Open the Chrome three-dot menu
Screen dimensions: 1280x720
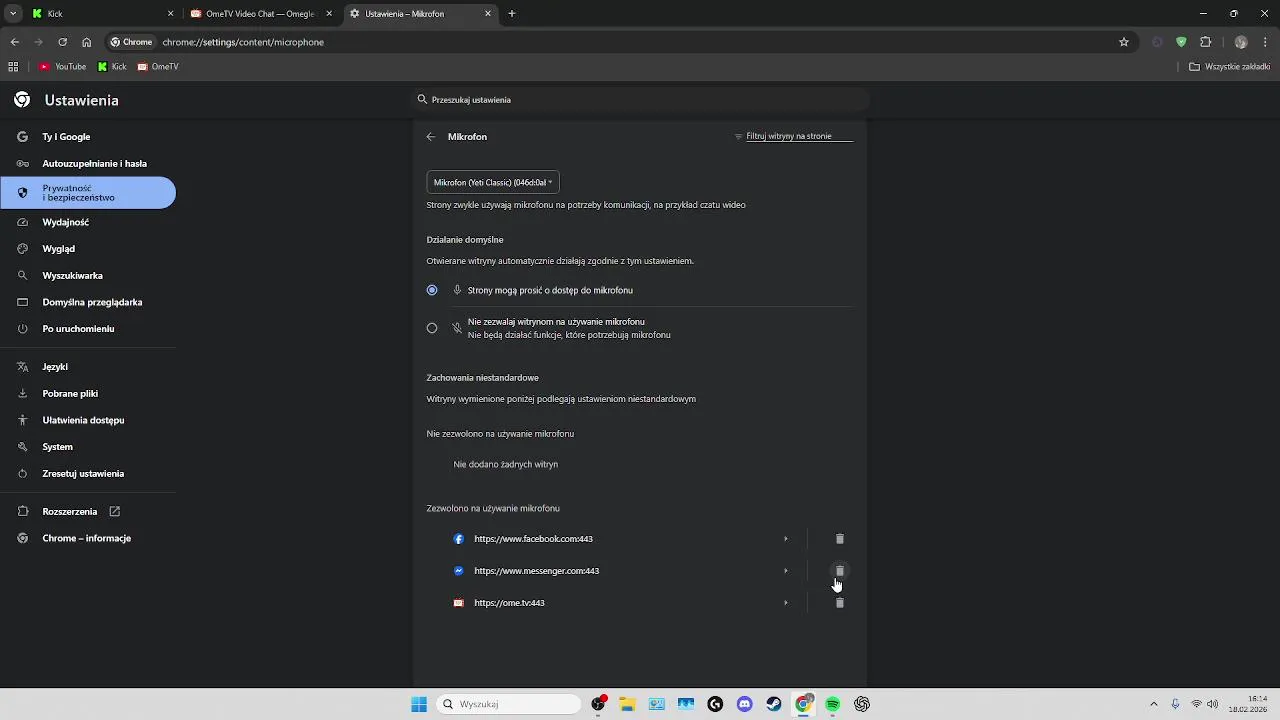pyautogui.click(x=1265, y=42)
